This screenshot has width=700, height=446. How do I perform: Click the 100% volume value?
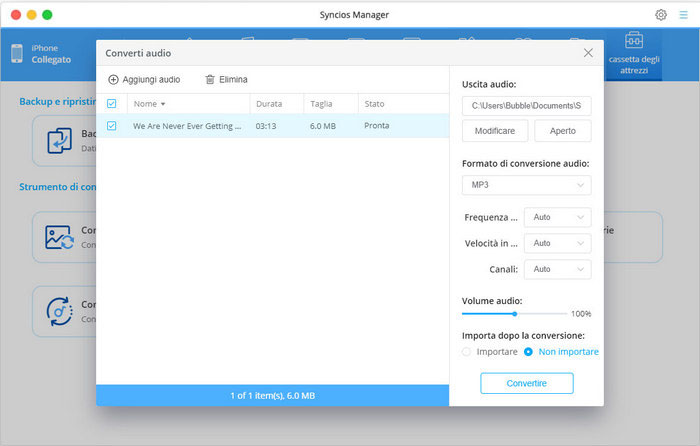(x=581, y=314)
